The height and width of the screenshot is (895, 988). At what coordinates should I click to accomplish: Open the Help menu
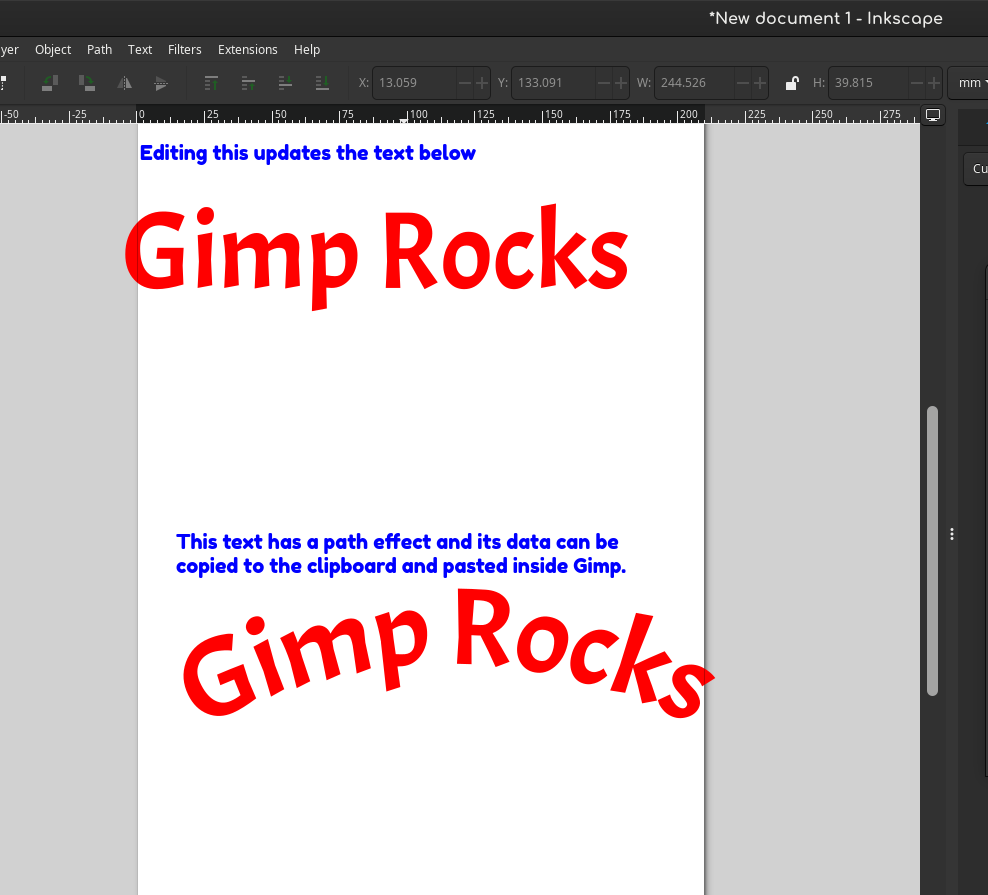(307, 49)
